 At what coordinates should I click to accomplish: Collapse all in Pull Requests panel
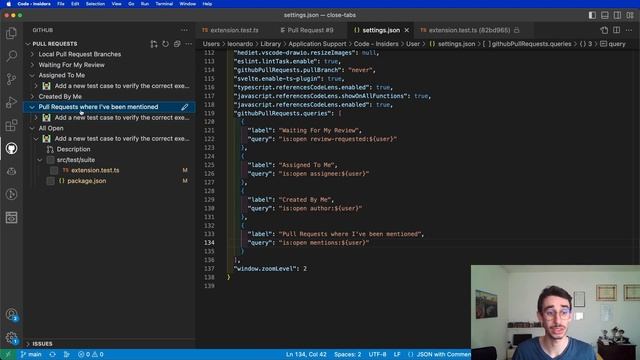click(x=177, y=44)
